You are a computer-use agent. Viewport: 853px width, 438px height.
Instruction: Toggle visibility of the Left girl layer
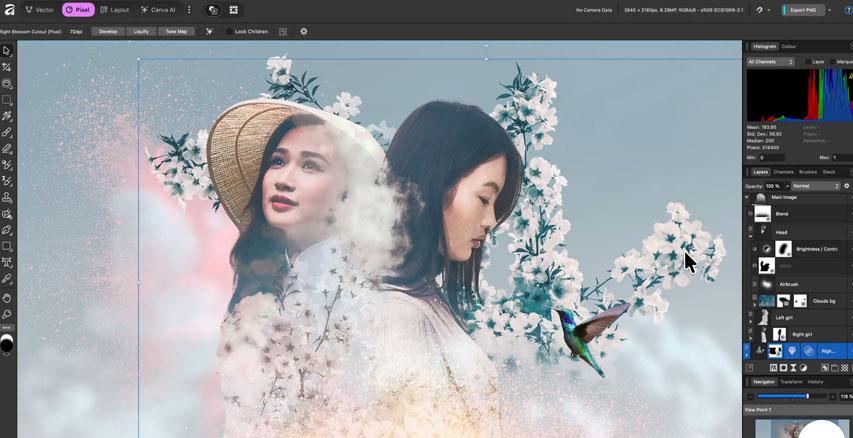click(x=750, y=314)
